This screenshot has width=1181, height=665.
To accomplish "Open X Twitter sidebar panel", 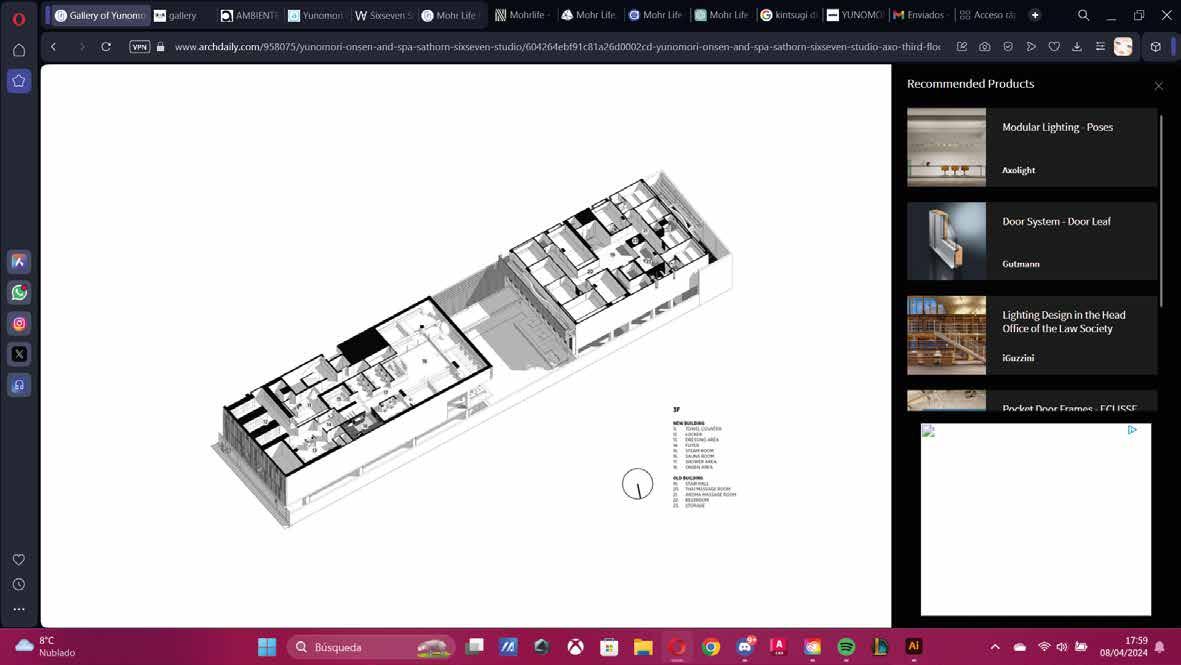I will pyautogui.click(x=19, y=354).
